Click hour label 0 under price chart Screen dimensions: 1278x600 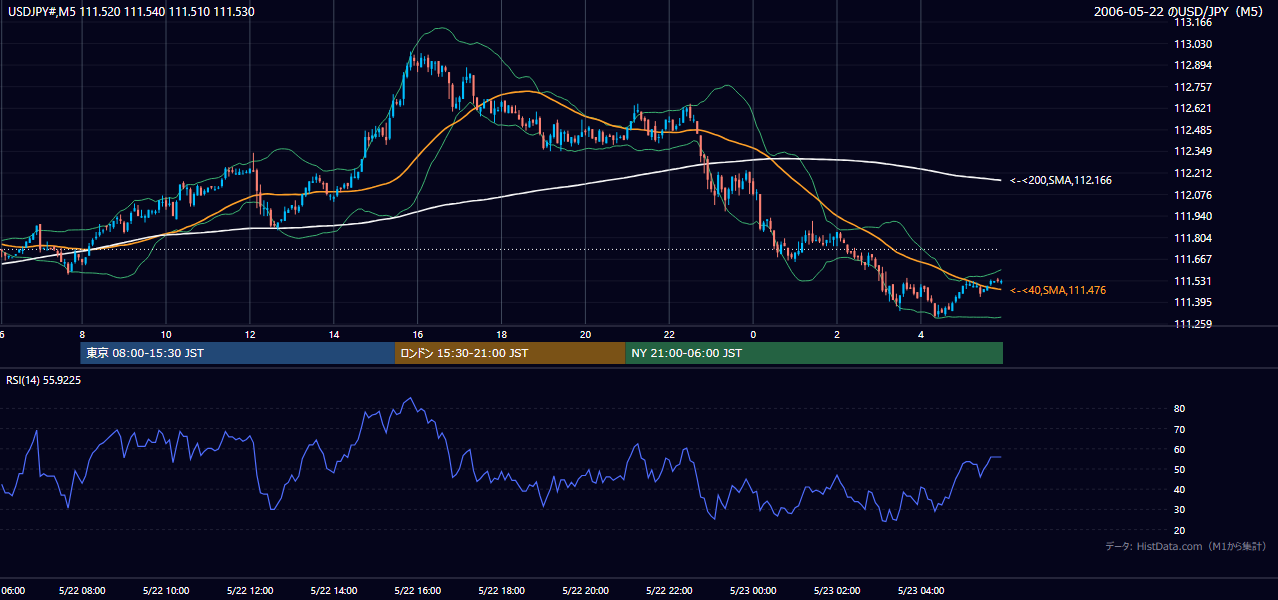click(x=754, y=334)
